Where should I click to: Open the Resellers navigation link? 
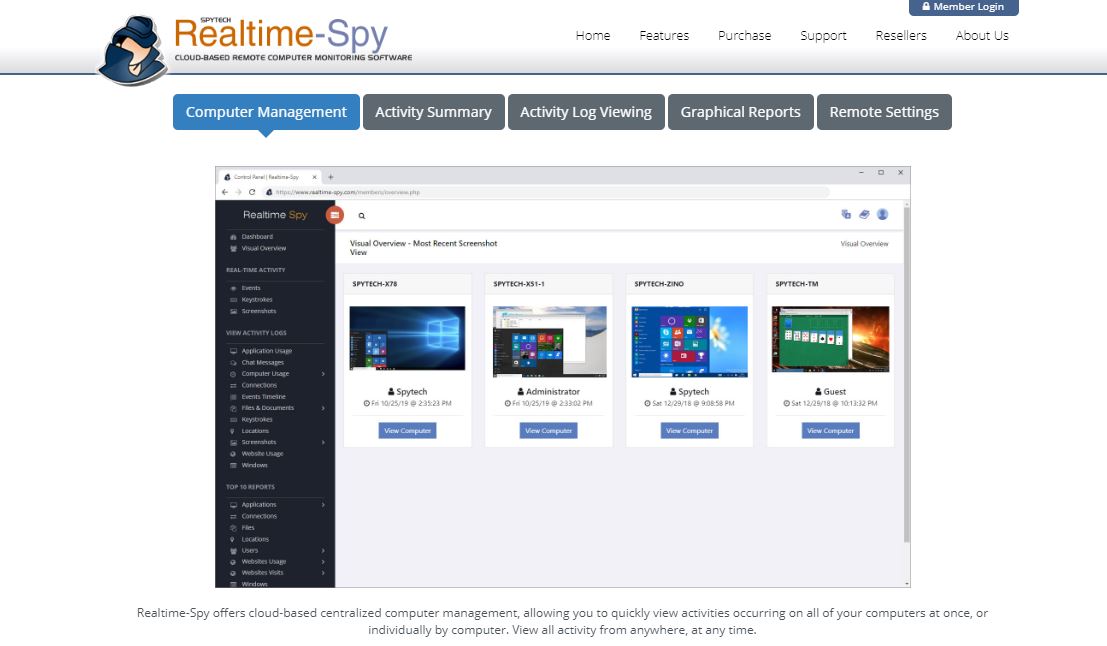click(x=901, y=35)
